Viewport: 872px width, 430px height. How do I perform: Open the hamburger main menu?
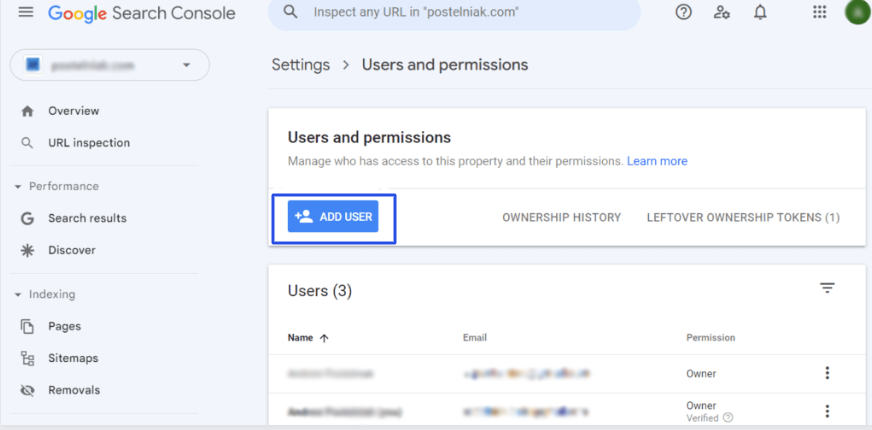(x=26, y=13)
